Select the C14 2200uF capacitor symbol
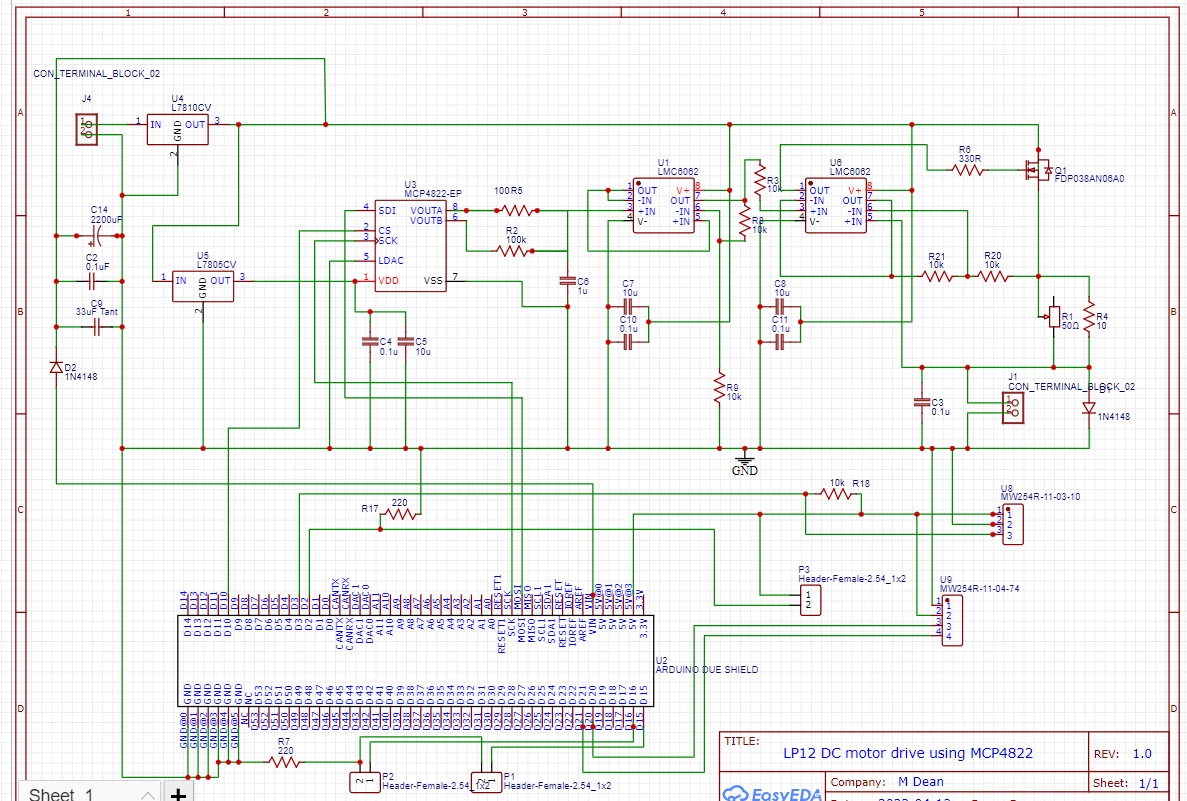The width and height of the screenshot is (1187, 801). [95, 236]
